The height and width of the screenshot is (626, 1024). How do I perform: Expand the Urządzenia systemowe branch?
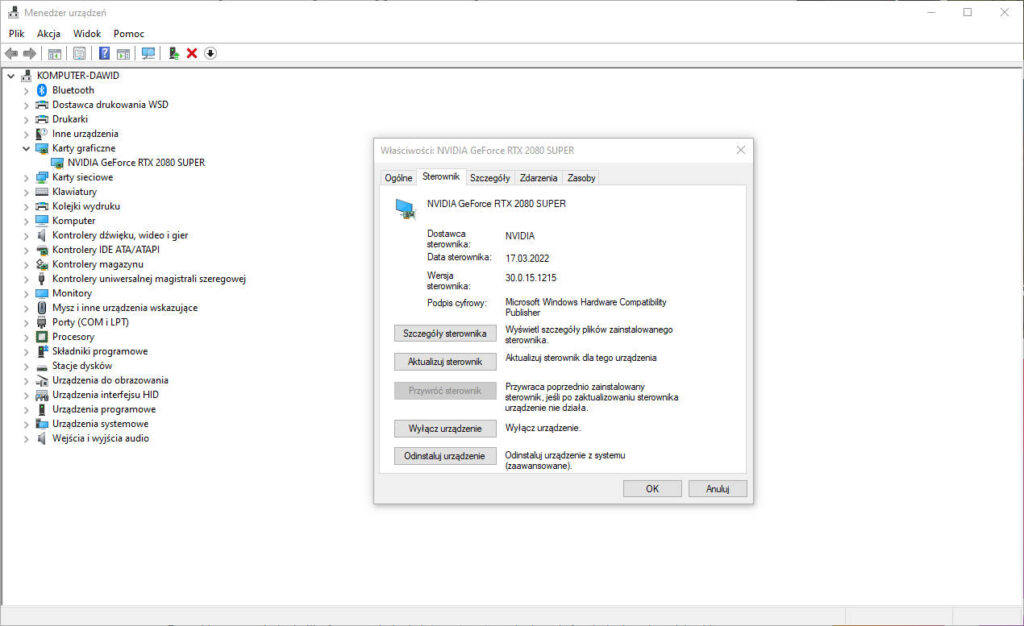coord(26,424)
